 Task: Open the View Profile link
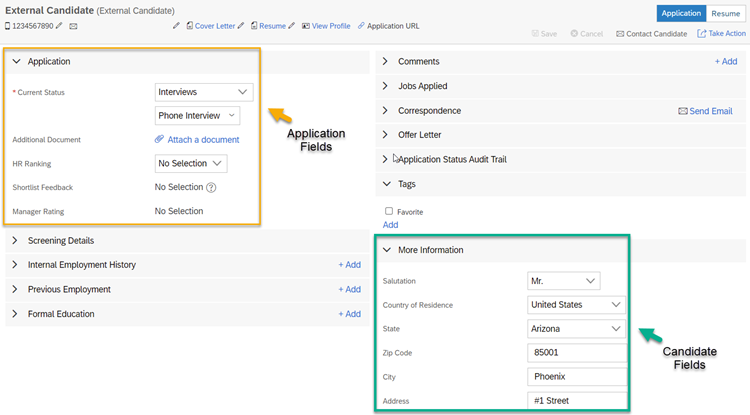coord(331,26)
